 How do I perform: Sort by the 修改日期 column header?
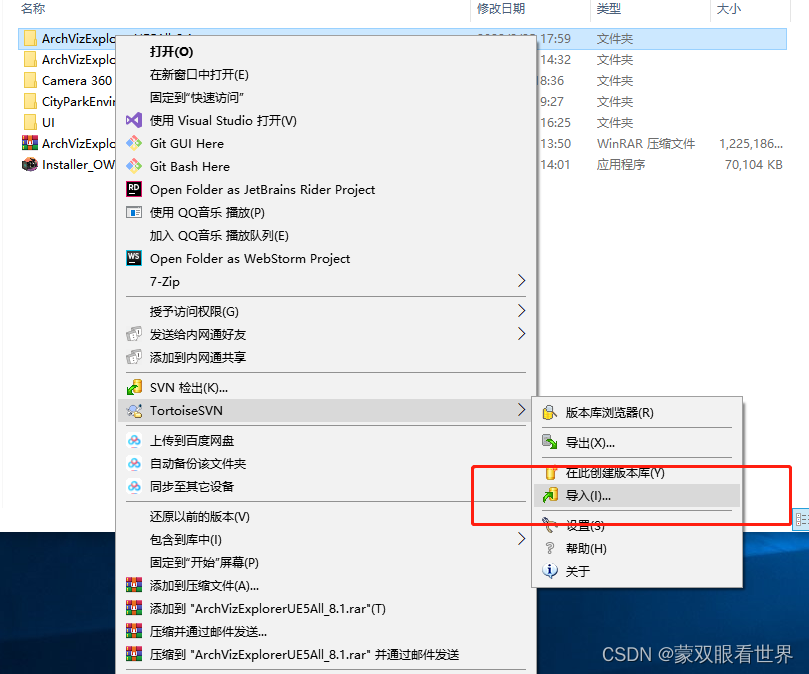500,8
